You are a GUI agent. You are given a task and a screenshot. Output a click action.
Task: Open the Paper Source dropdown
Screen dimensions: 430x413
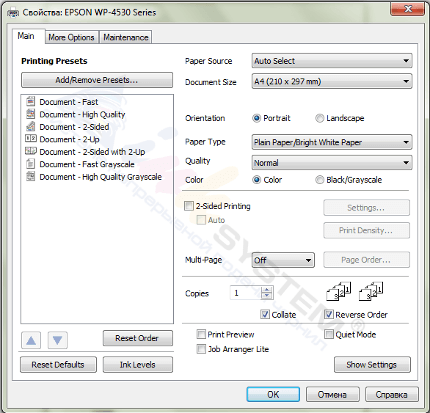point(332,61)
